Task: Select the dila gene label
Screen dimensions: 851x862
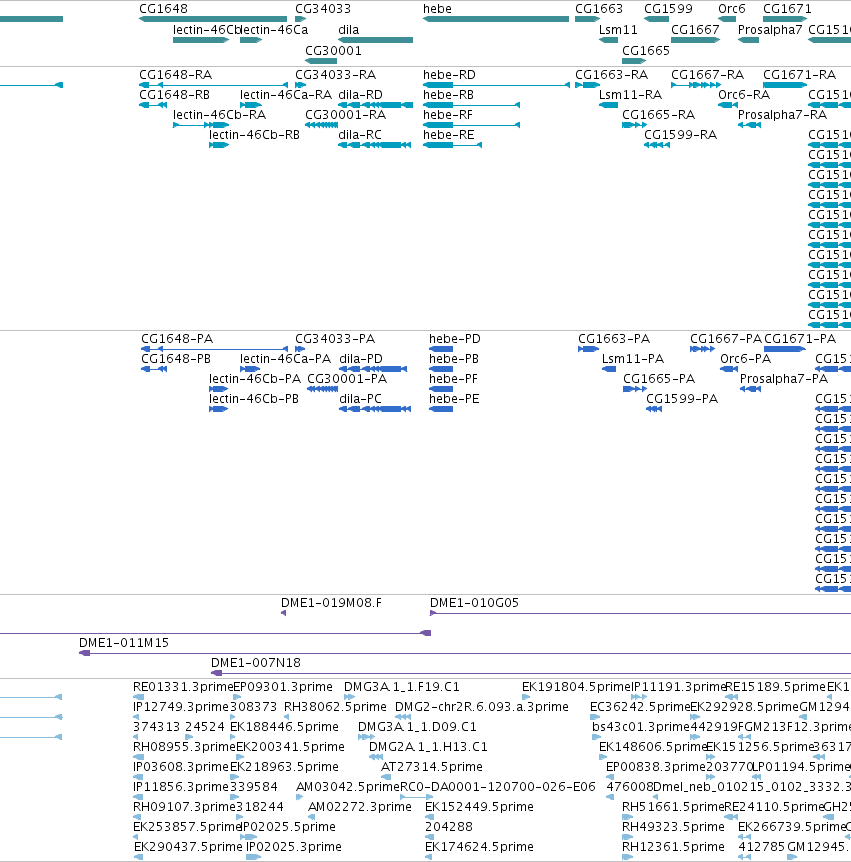Action: click(x=349, y=30)
